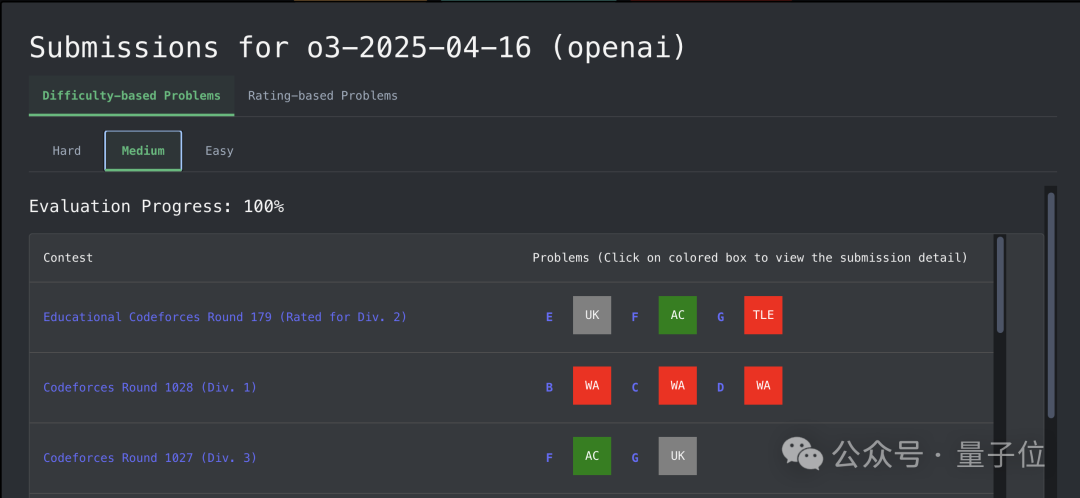
Task: Open UK box for Round 1027 problem G
Action: click(x=677, y=456)
